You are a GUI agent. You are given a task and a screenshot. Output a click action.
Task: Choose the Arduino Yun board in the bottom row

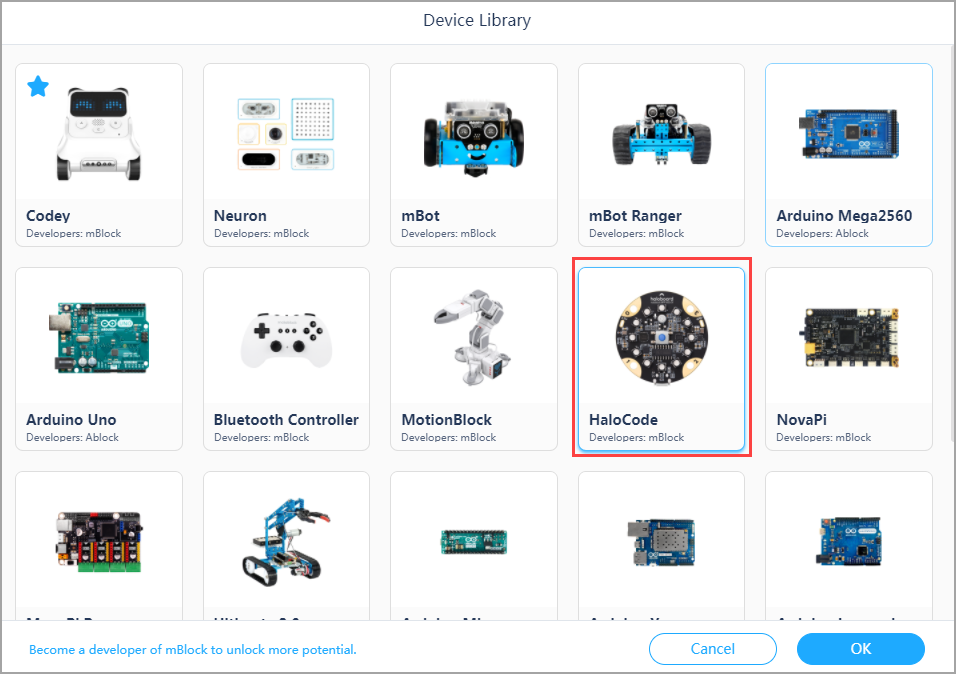[x=662, y=547]
